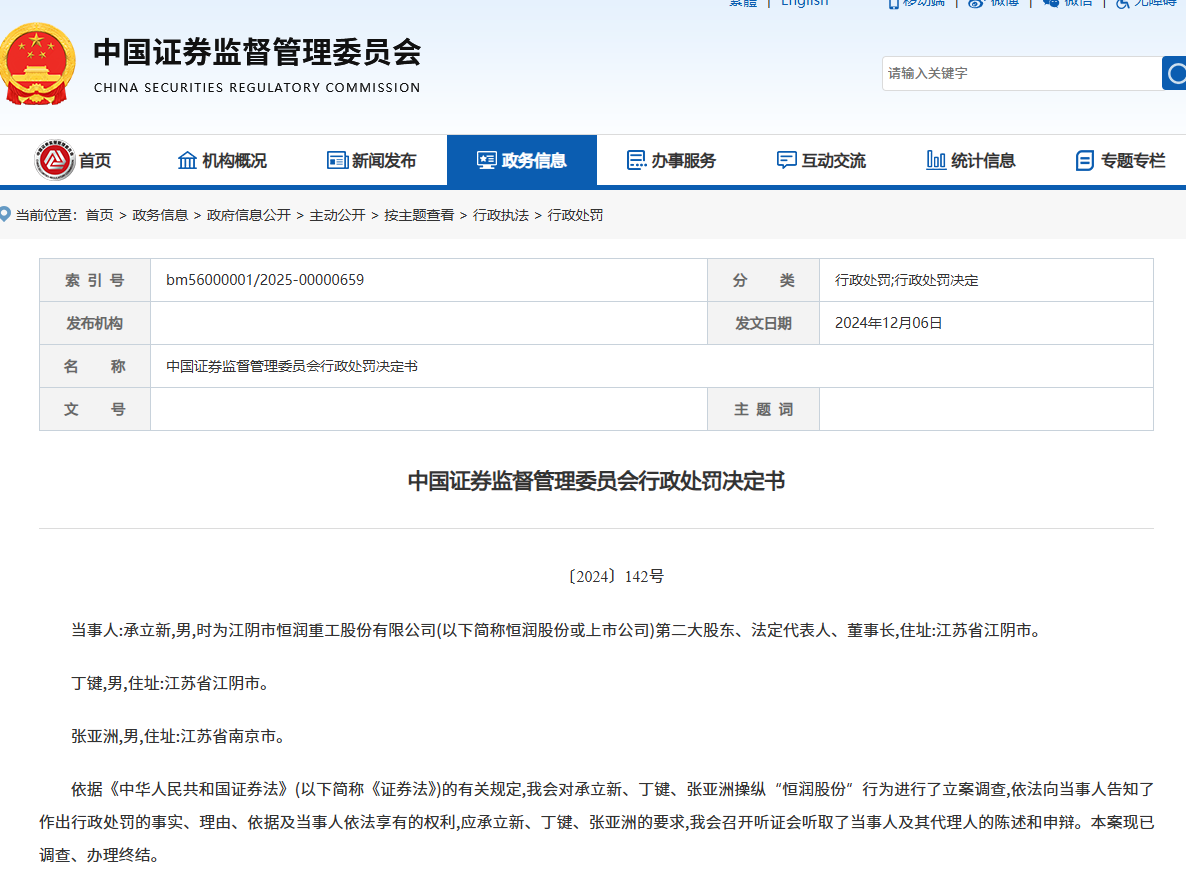Click the 移动端 mobile phone icon

pyautogui.click(x=895, y=5)
